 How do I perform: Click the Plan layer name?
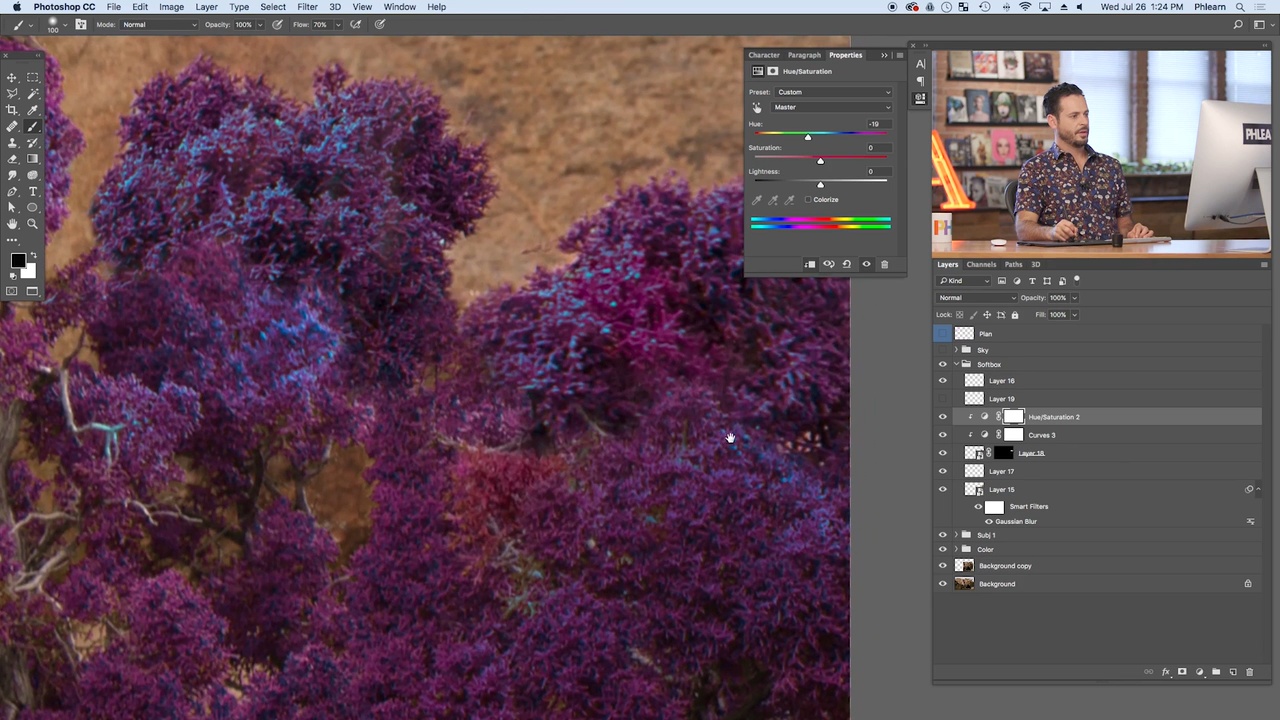(986, 334)
